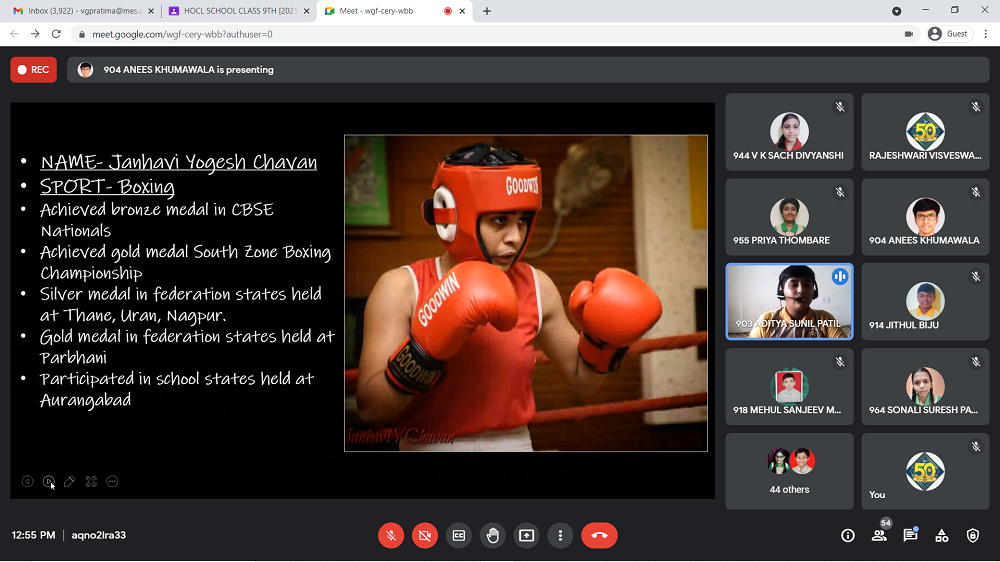Viewport: 1000px width, 562px height.
Task: Open meeting details info icon
Action: (848, 536)
